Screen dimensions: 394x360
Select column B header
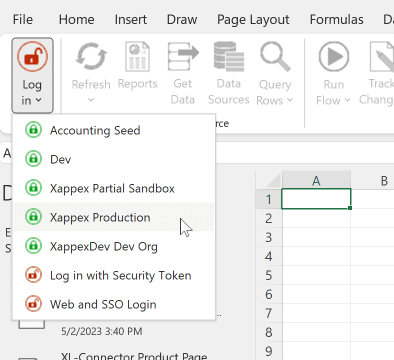pyautogui.click(x=373, y=181)
